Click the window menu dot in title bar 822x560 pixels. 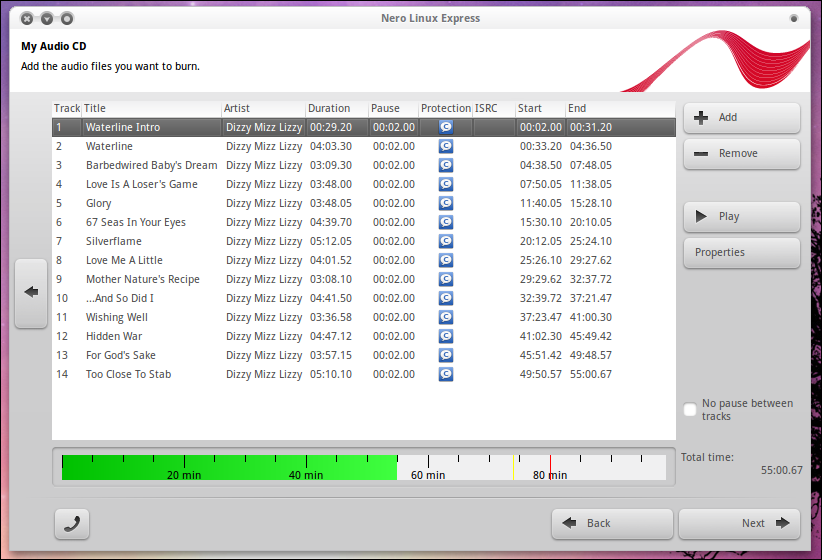click(794, 18)
